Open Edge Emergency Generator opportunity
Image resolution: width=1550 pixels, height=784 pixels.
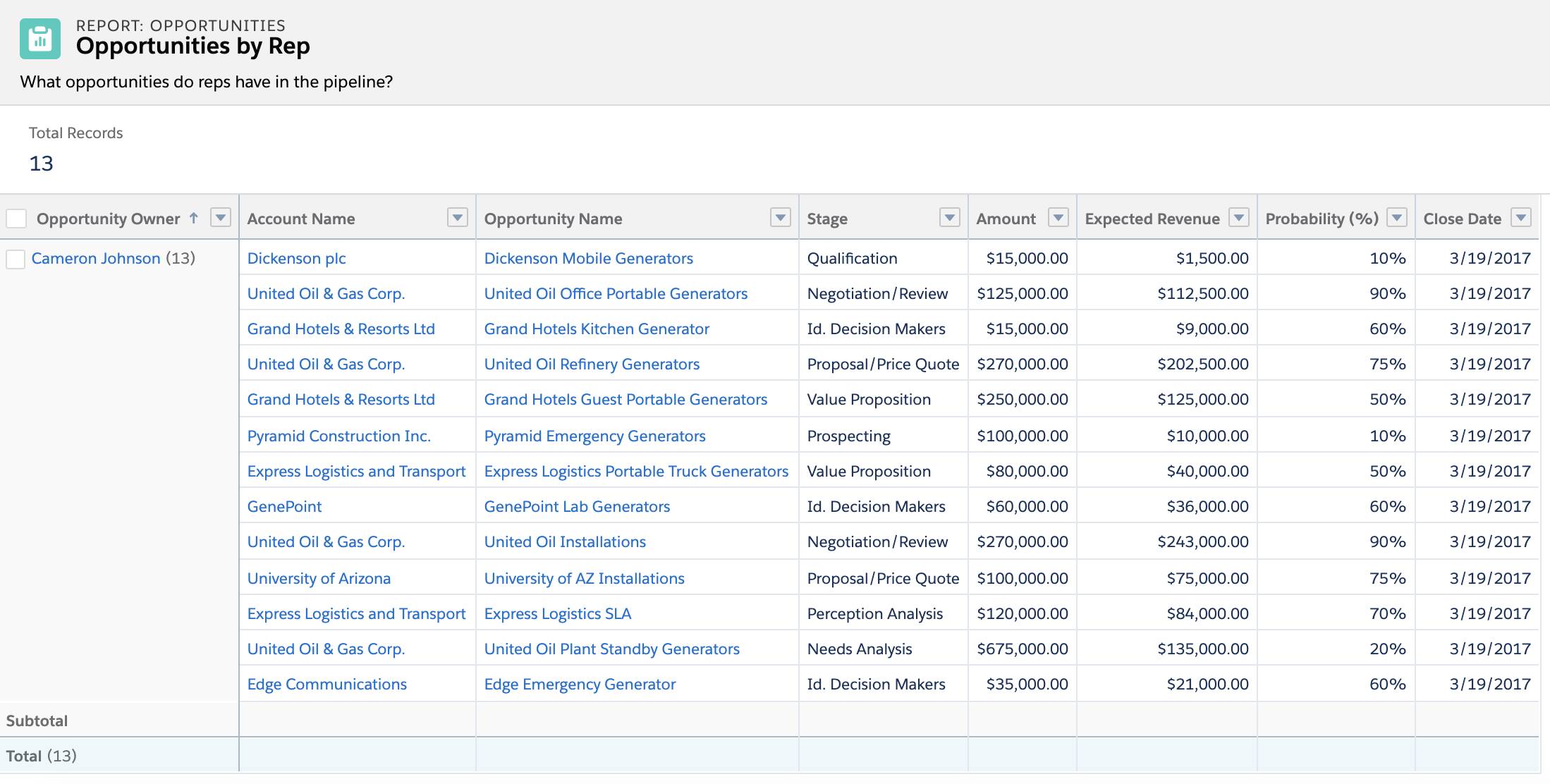pos(580,684)
